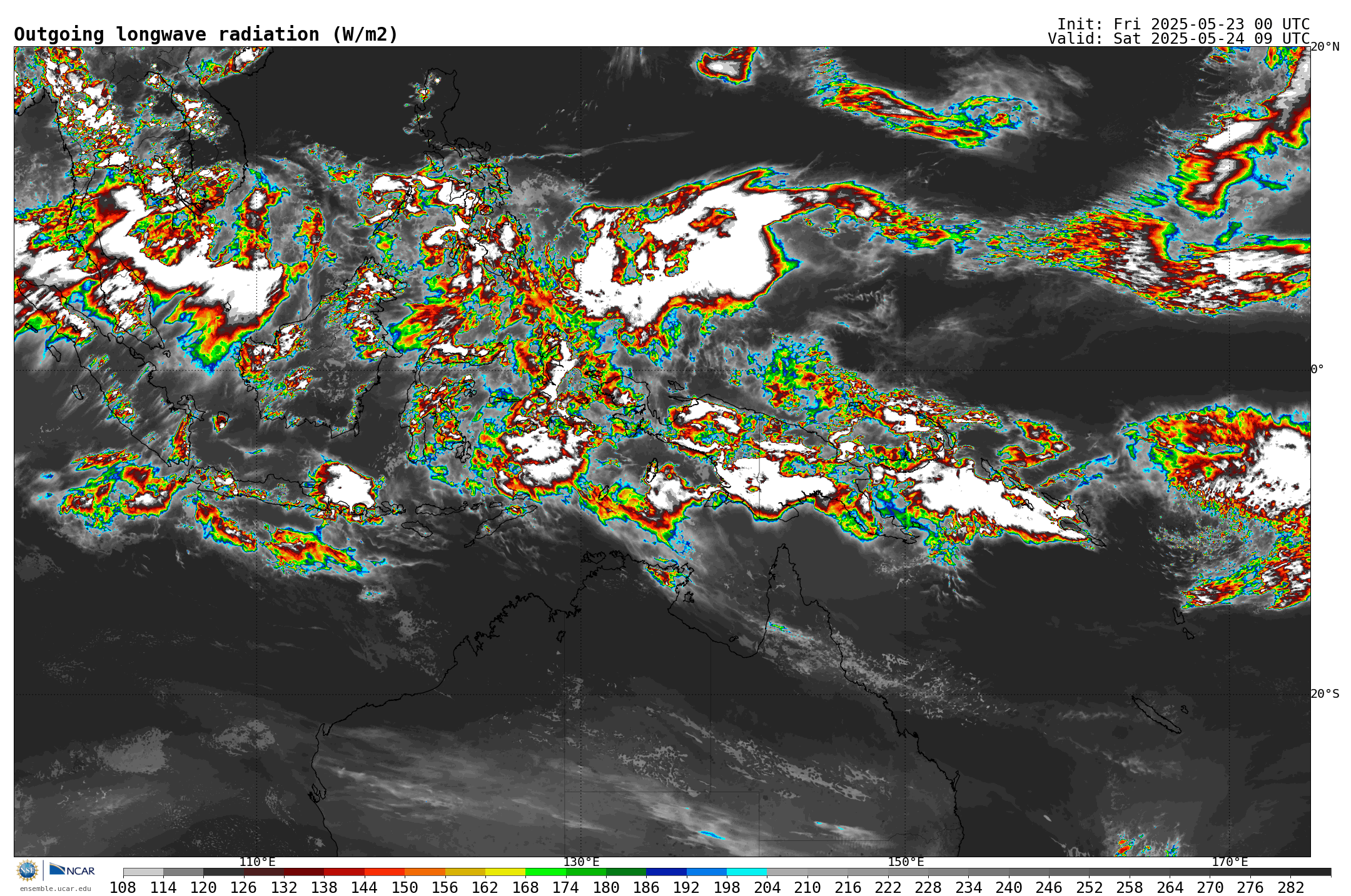The height and width of the screenshot is (896, 1351).
Task: Click the dark red colorbar segment 138–144
Action: [x=344, y=872]
